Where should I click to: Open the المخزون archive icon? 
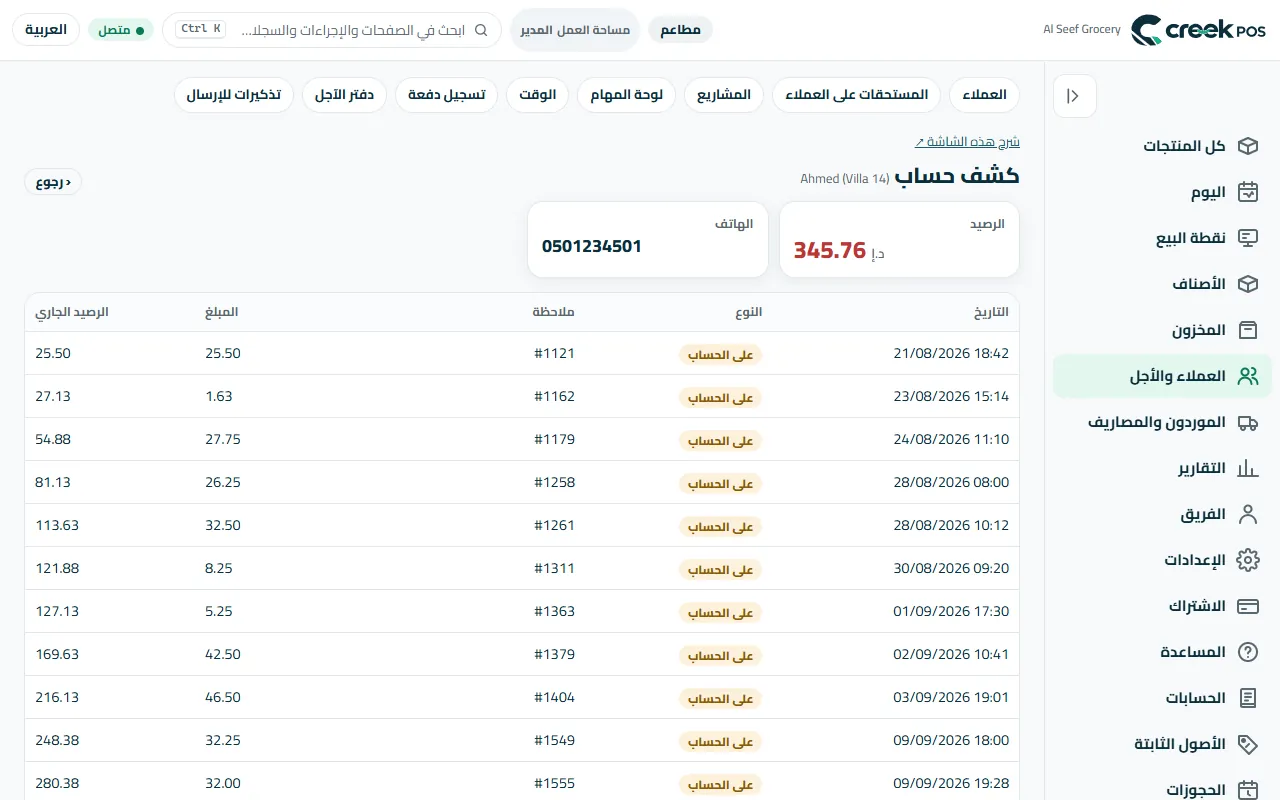point(1247,330)
